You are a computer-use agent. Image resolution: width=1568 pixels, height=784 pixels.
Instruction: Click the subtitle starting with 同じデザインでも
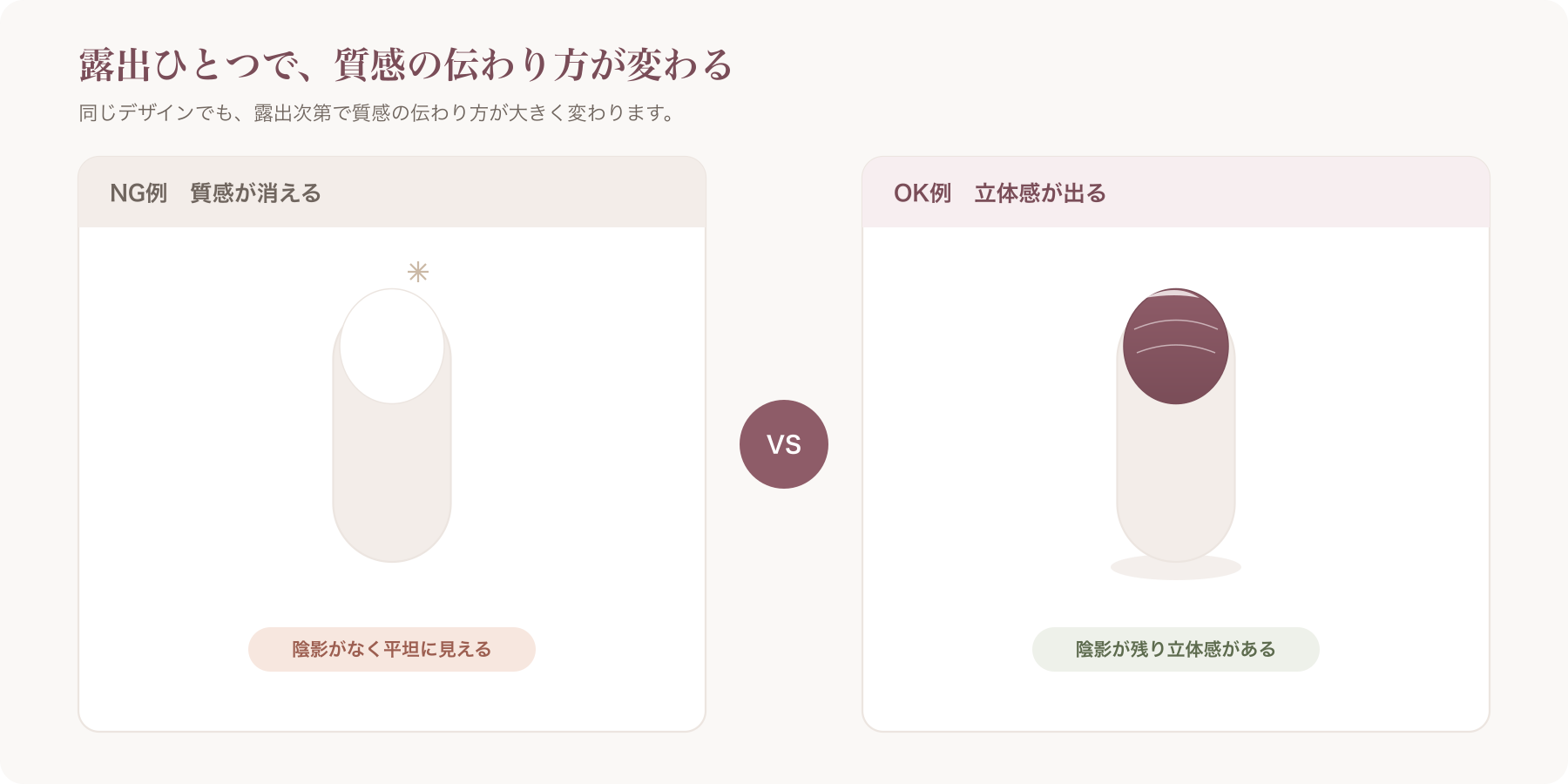[377, 113]
